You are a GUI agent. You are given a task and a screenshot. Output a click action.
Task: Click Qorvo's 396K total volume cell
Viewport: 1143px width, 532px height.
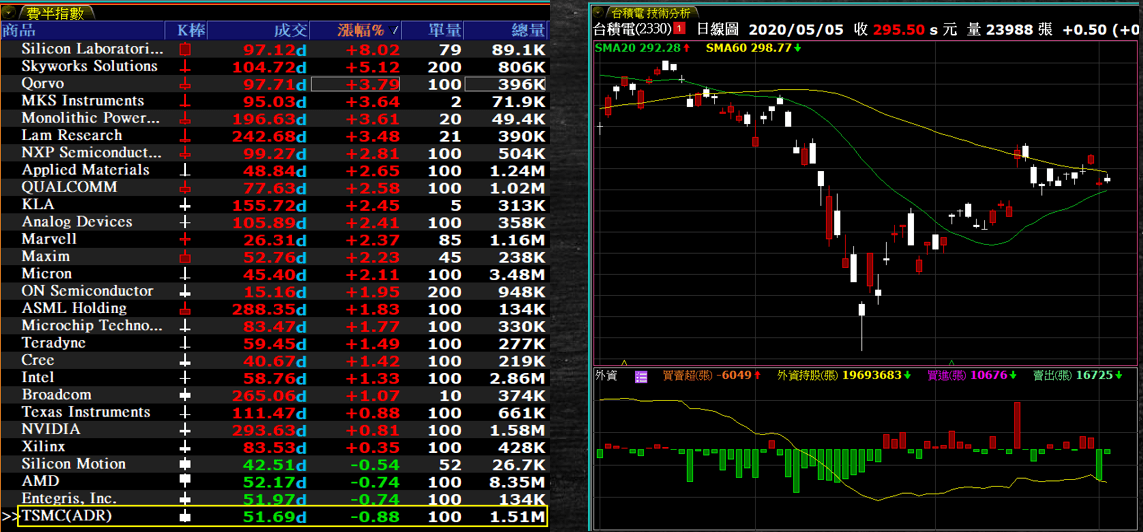tap(505, 84)
